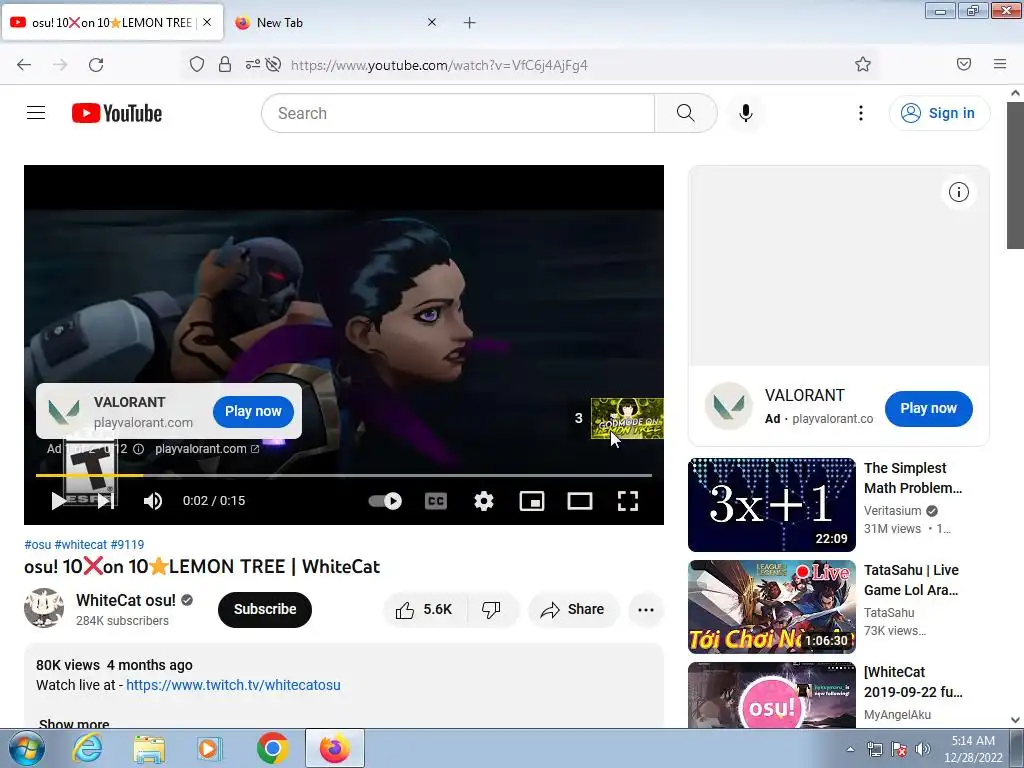Go back with the browser back arrow
1024x768 pixels.
tap(24, 65)
